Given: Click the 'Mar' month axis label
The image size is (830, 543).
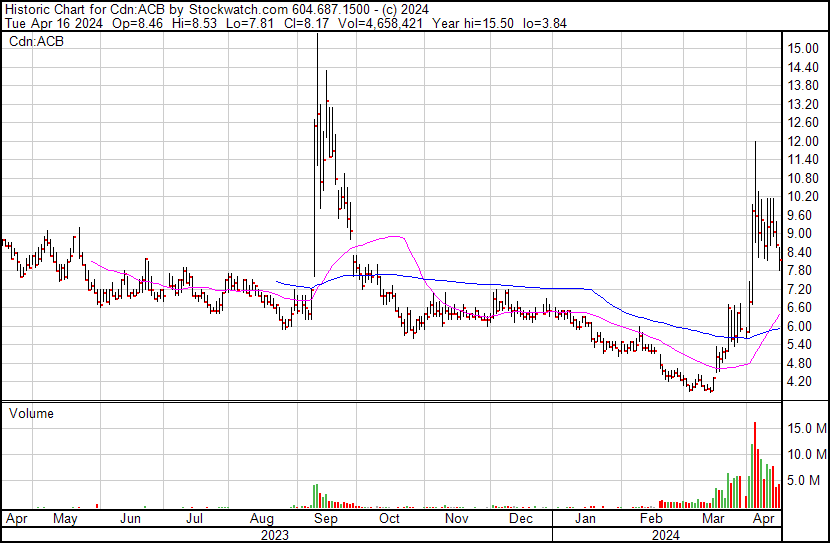Looking at the screenshot, I should click(713, 519).
